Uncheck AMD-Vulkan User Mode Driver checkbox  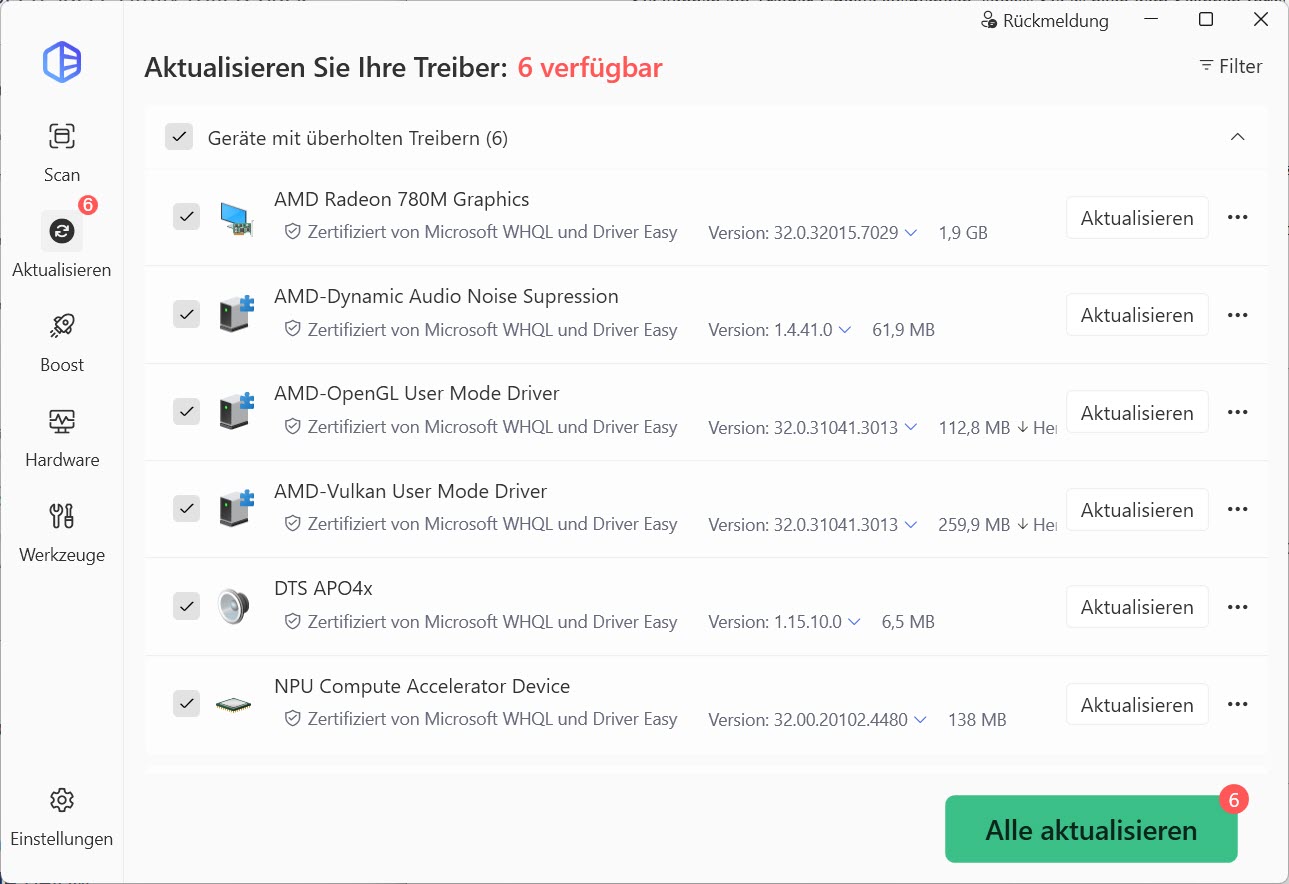click(x=187, y=508)
